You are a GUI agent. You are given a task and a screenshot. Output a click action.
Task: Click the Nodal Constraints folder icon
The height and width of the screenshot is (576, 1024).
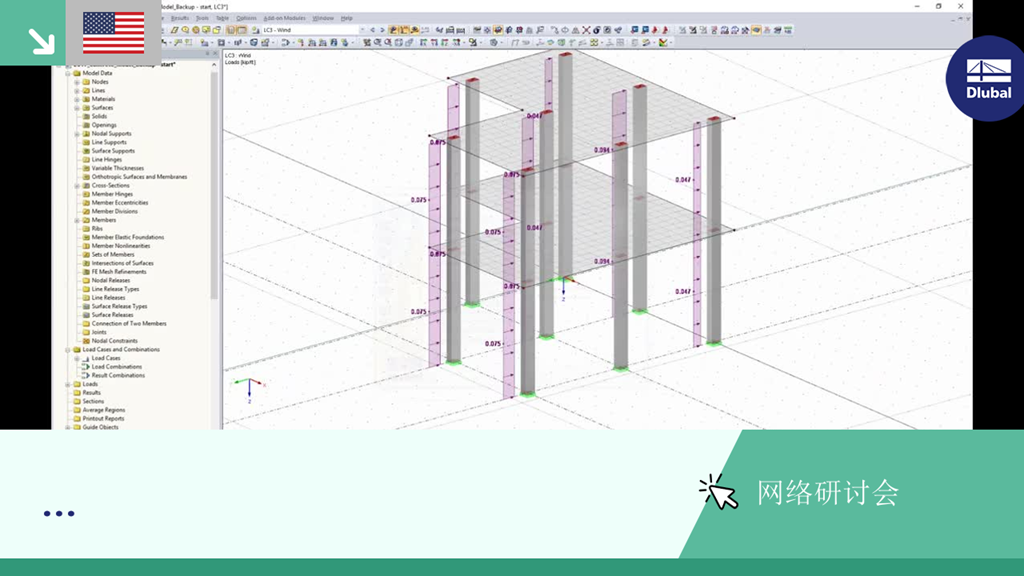click(86, 341)
